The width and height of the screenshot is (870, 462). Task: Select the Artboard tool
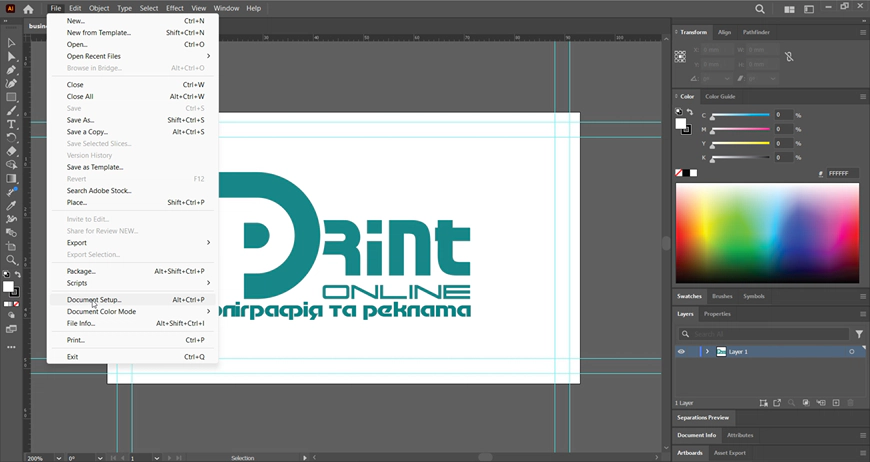point(11,246)
